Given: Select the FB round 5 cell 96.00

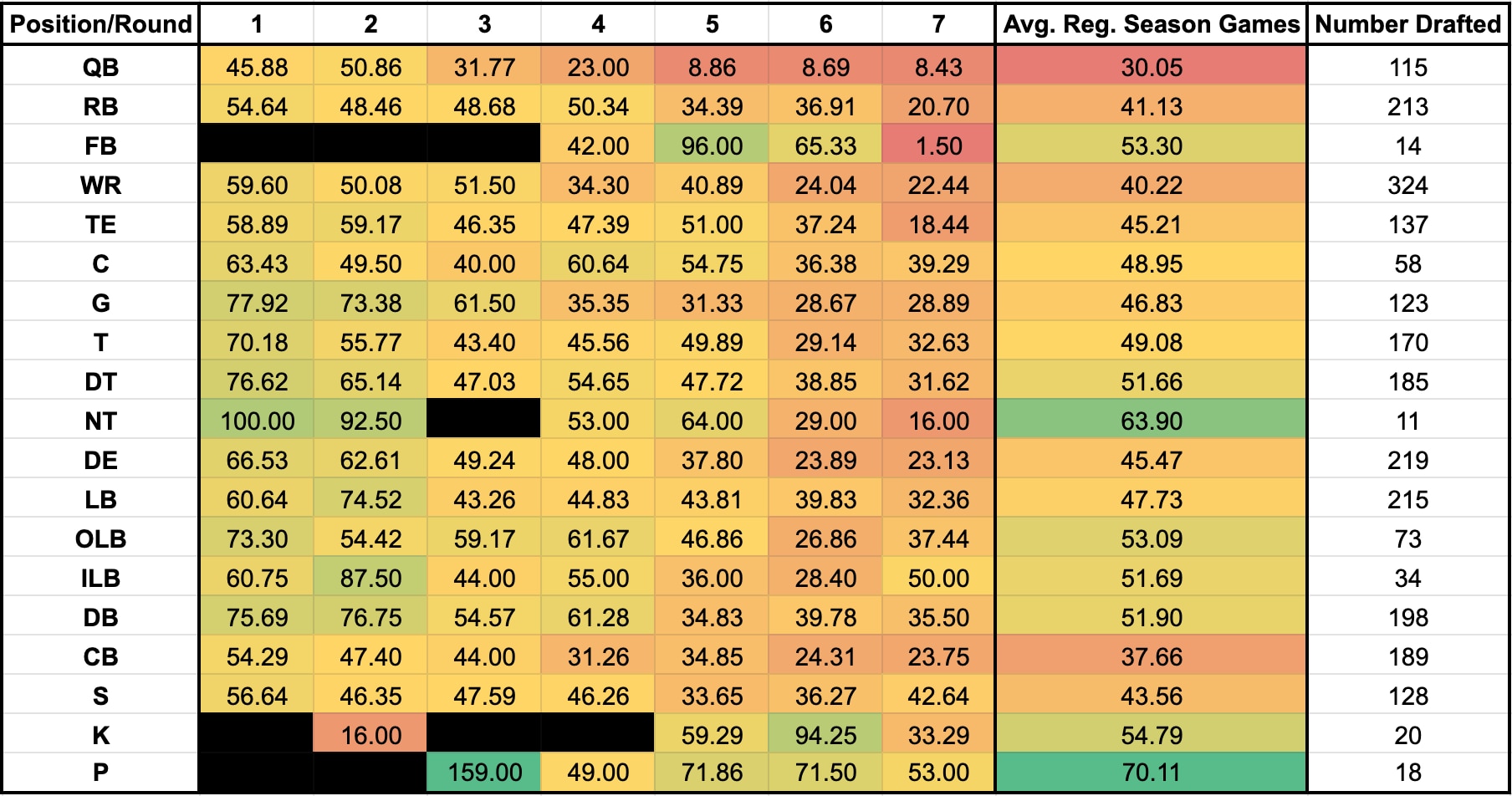Looking at the screenshot, I should point(712,145).
